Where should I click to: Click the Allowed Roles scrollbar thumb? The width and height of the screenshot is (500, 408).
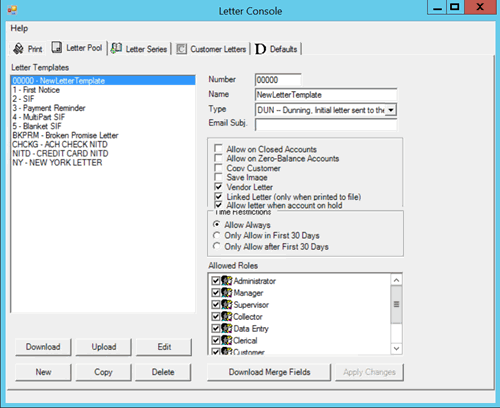[396, 304]
